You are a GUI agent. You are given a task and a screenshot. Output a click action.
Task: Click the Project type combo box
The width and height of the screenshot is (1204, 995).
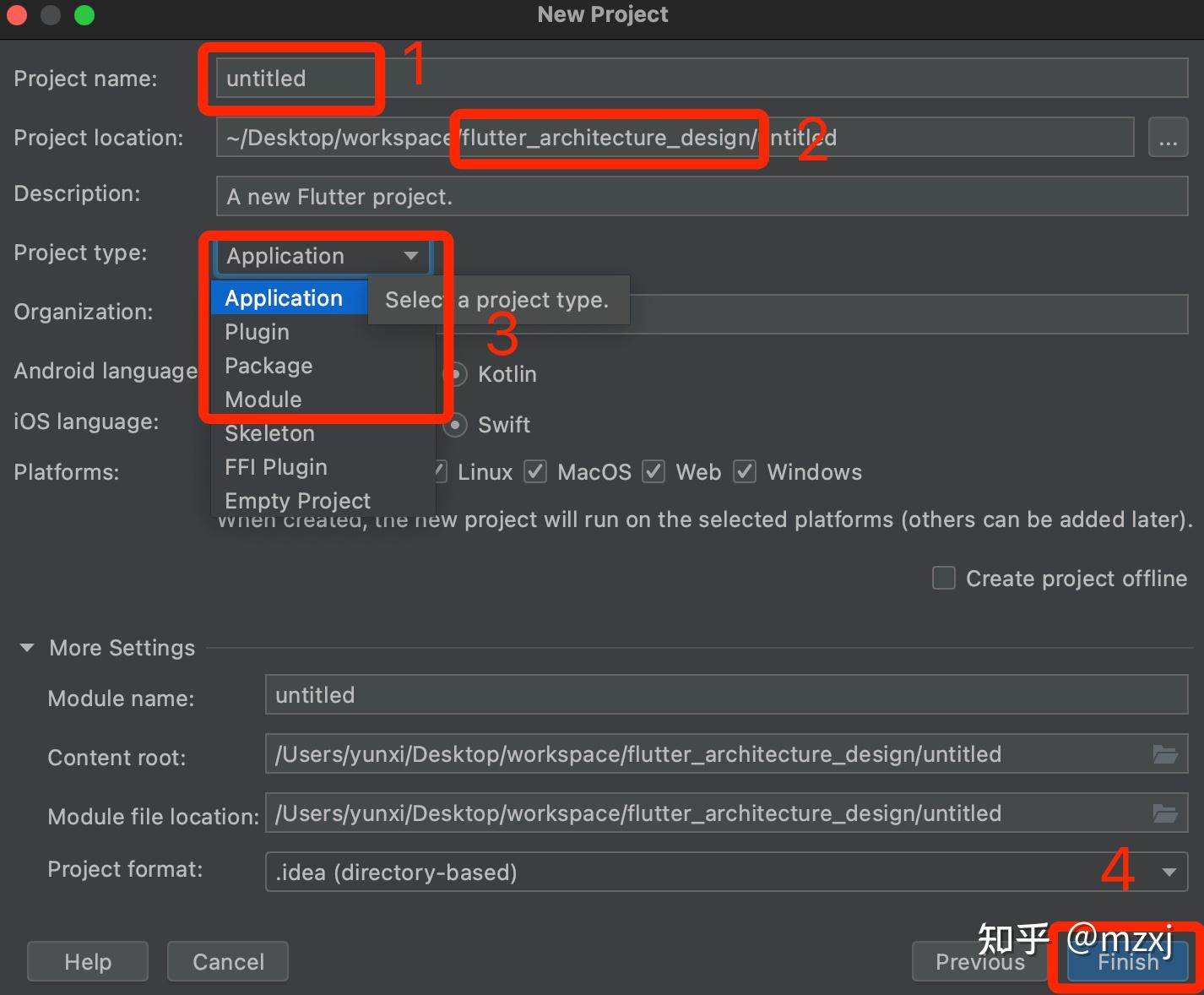323,256
